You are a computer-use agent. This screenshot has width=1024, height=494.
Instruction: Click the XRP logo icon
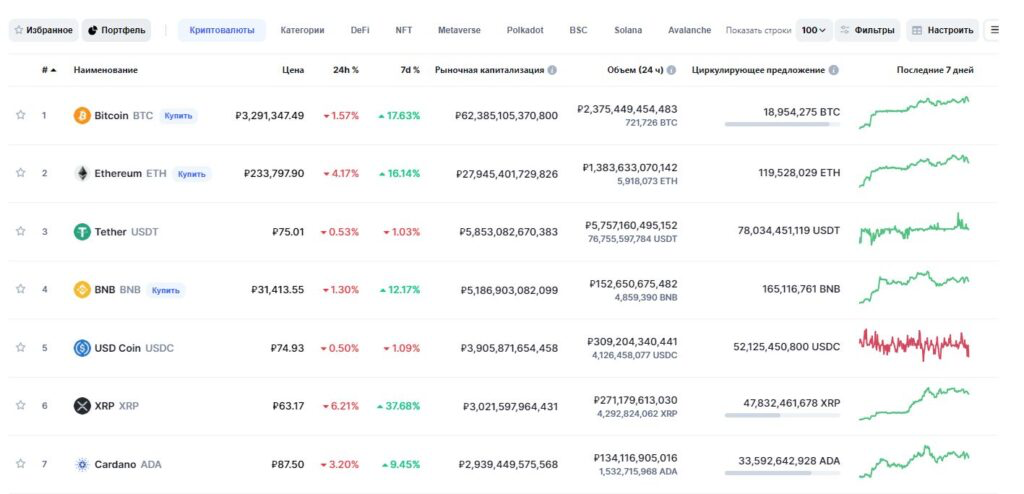pyautogui.click(x=82, y=406)
